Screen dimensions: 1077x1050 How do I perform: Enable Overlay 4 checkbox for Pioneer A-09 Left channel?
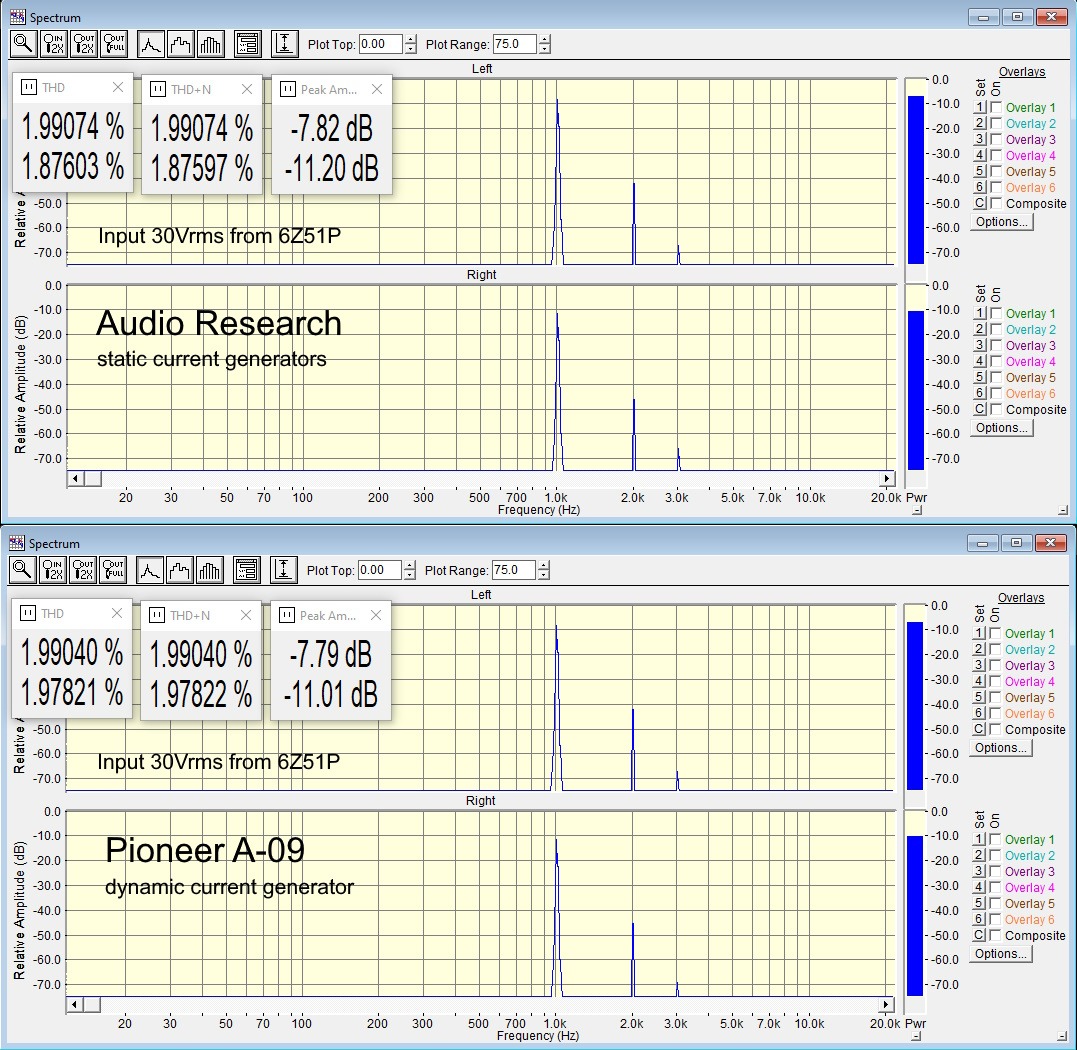[x=995, y=681]
